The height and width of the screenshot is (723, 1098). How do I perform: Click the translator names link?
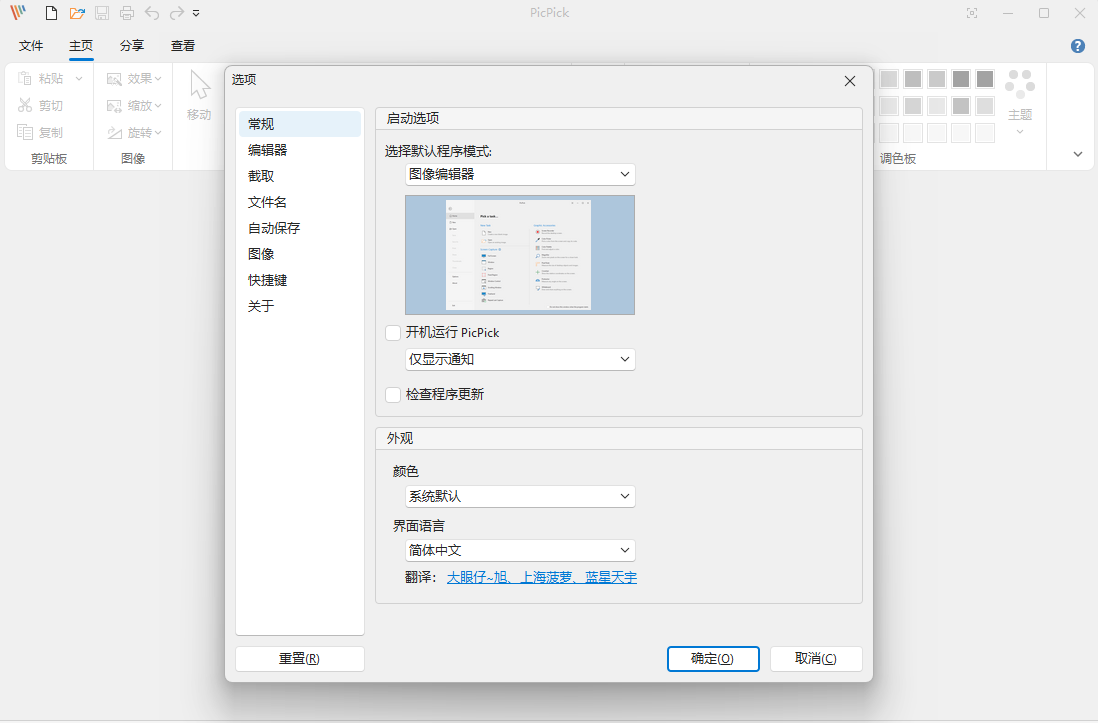coord(542,577)
